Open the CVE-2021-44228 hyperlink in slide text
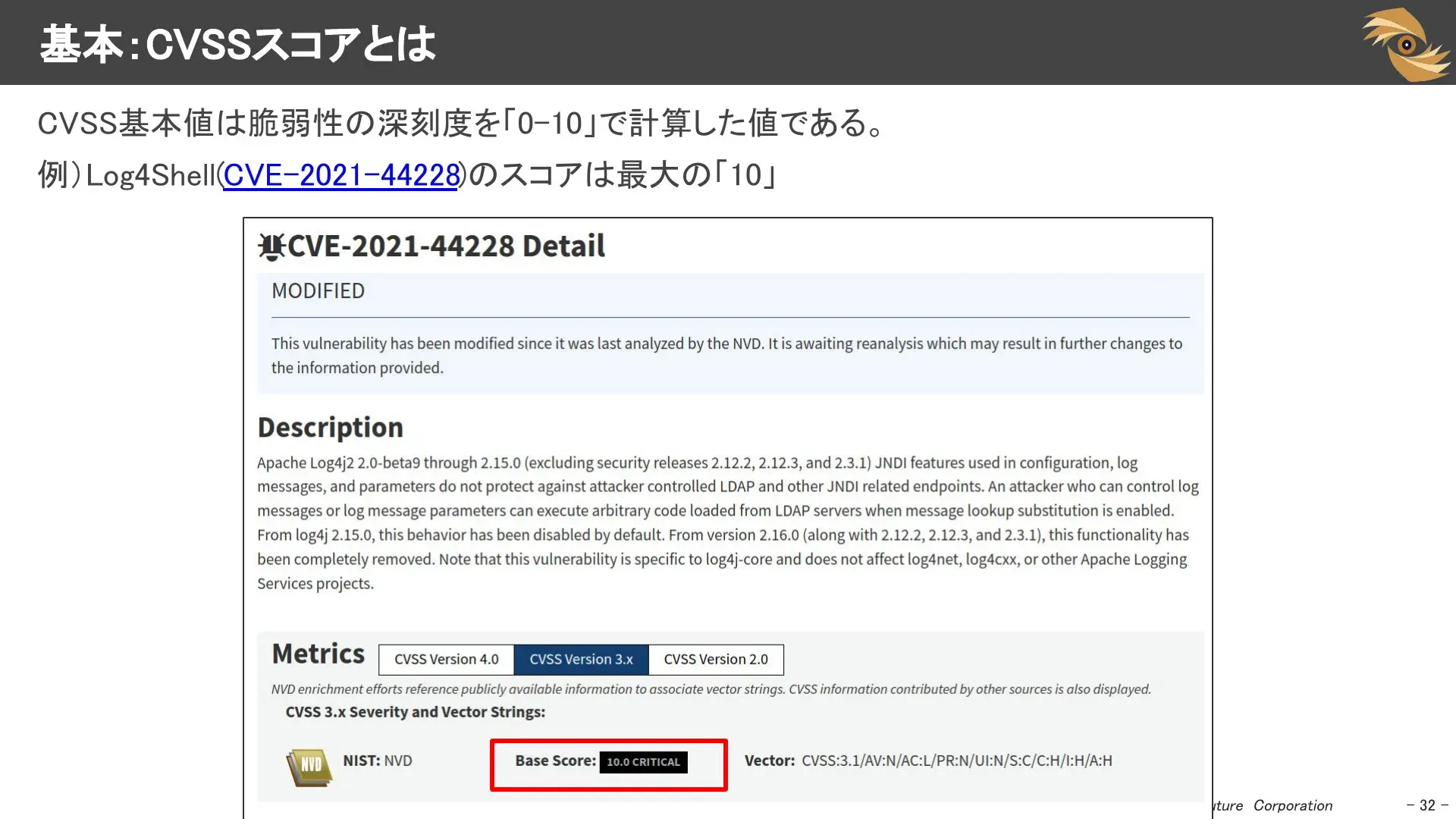 [x=341, y=174]
